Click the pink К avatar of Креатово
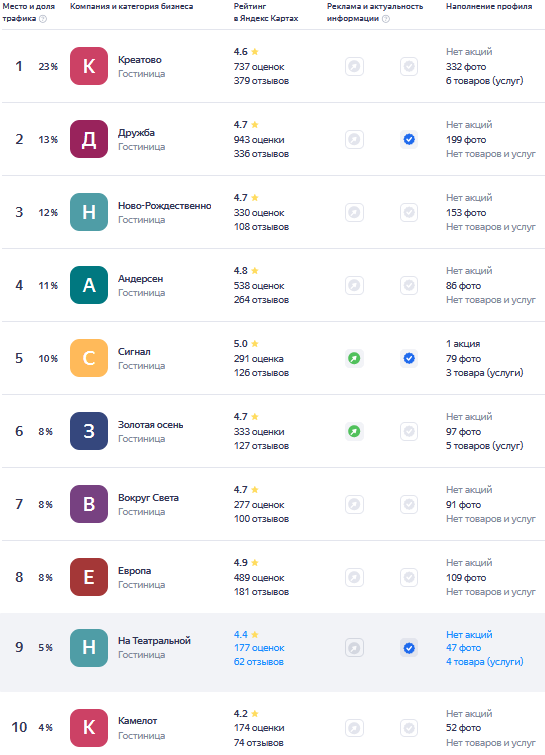The width and height of the screenshot is (545, 755). pos(89,66)
